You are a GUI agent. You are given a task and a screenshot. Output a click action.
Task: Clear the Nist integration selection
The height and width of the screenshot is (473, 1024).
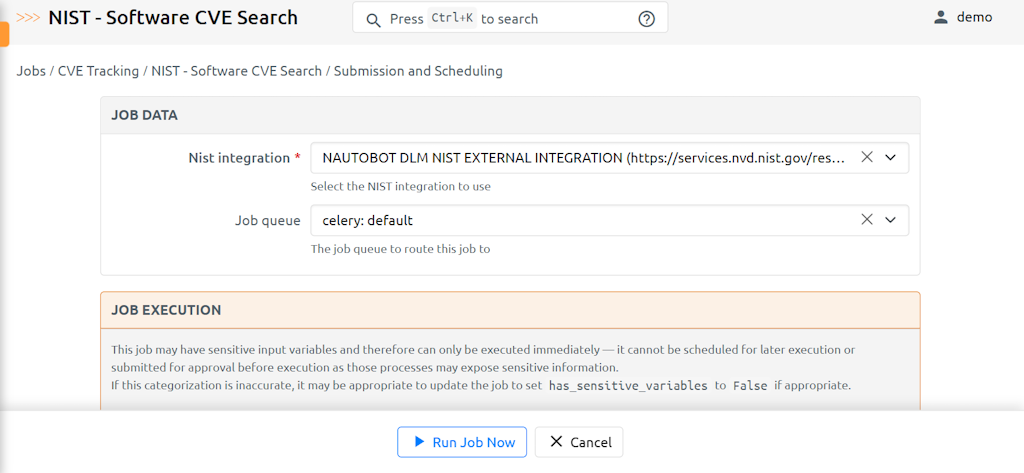(867, 157)
